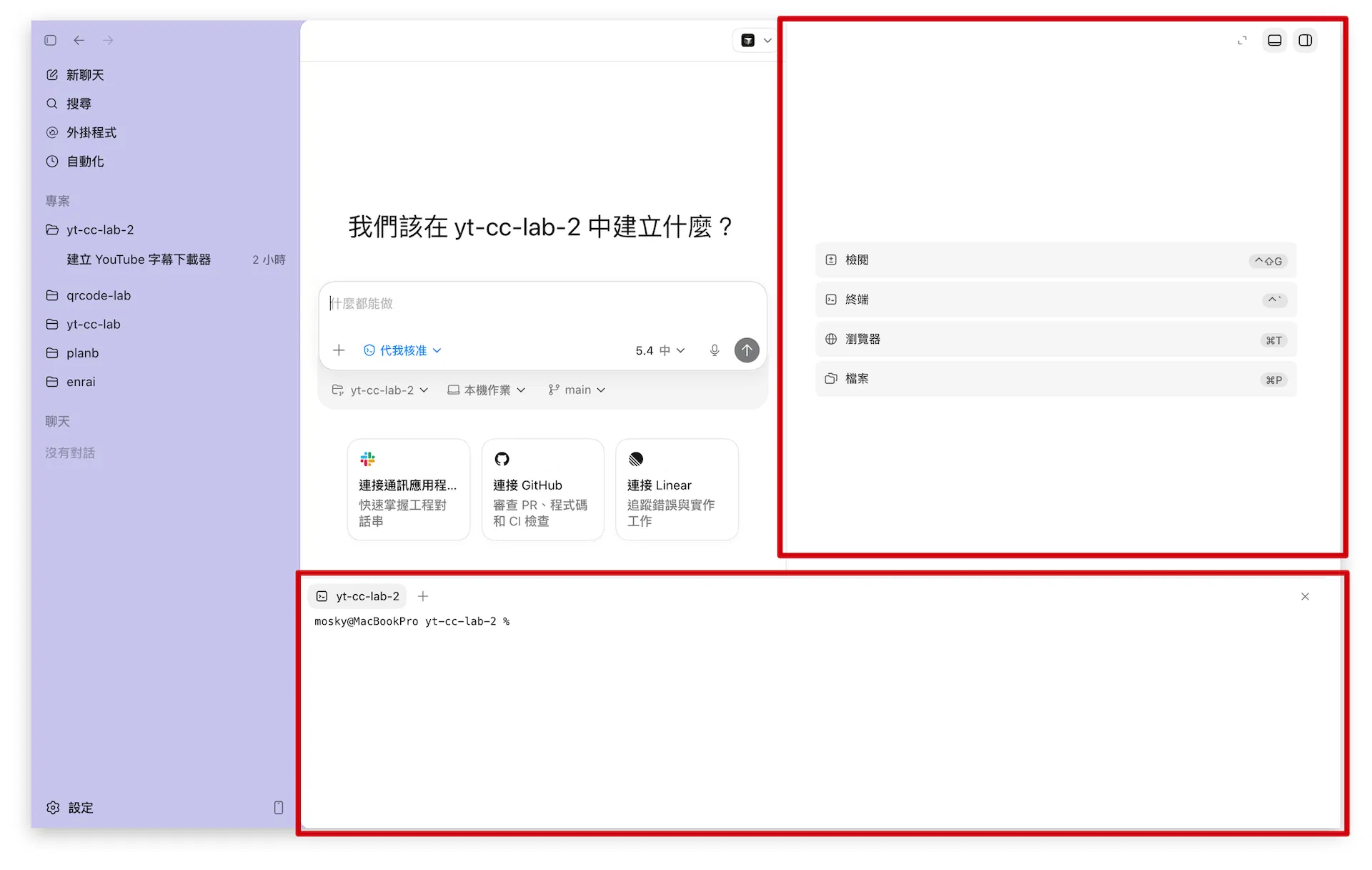Open search (搜尋) in sidebar
This screenshot has height=870, width=1372.
coord(69,104)
